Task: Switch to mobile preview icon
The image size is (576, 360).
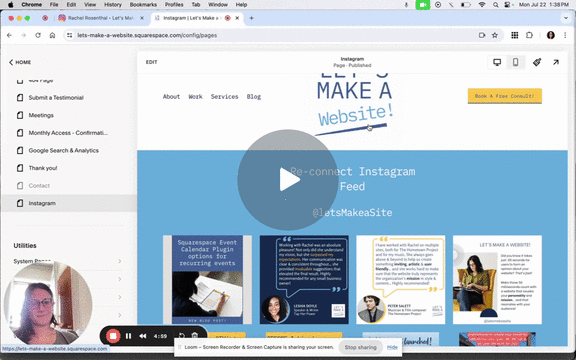Action: pos(515,62)
